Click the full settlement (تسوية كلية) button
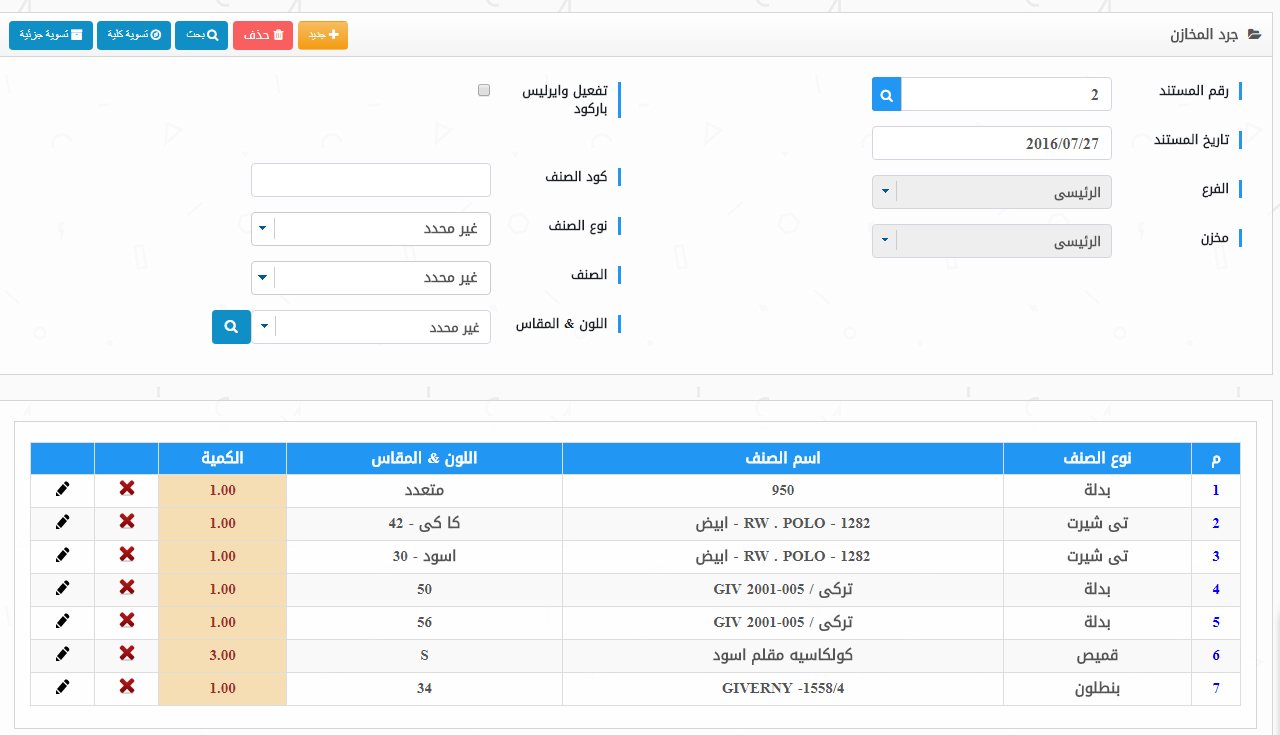This screenshot has height=735, width=1280. [133, 35]
